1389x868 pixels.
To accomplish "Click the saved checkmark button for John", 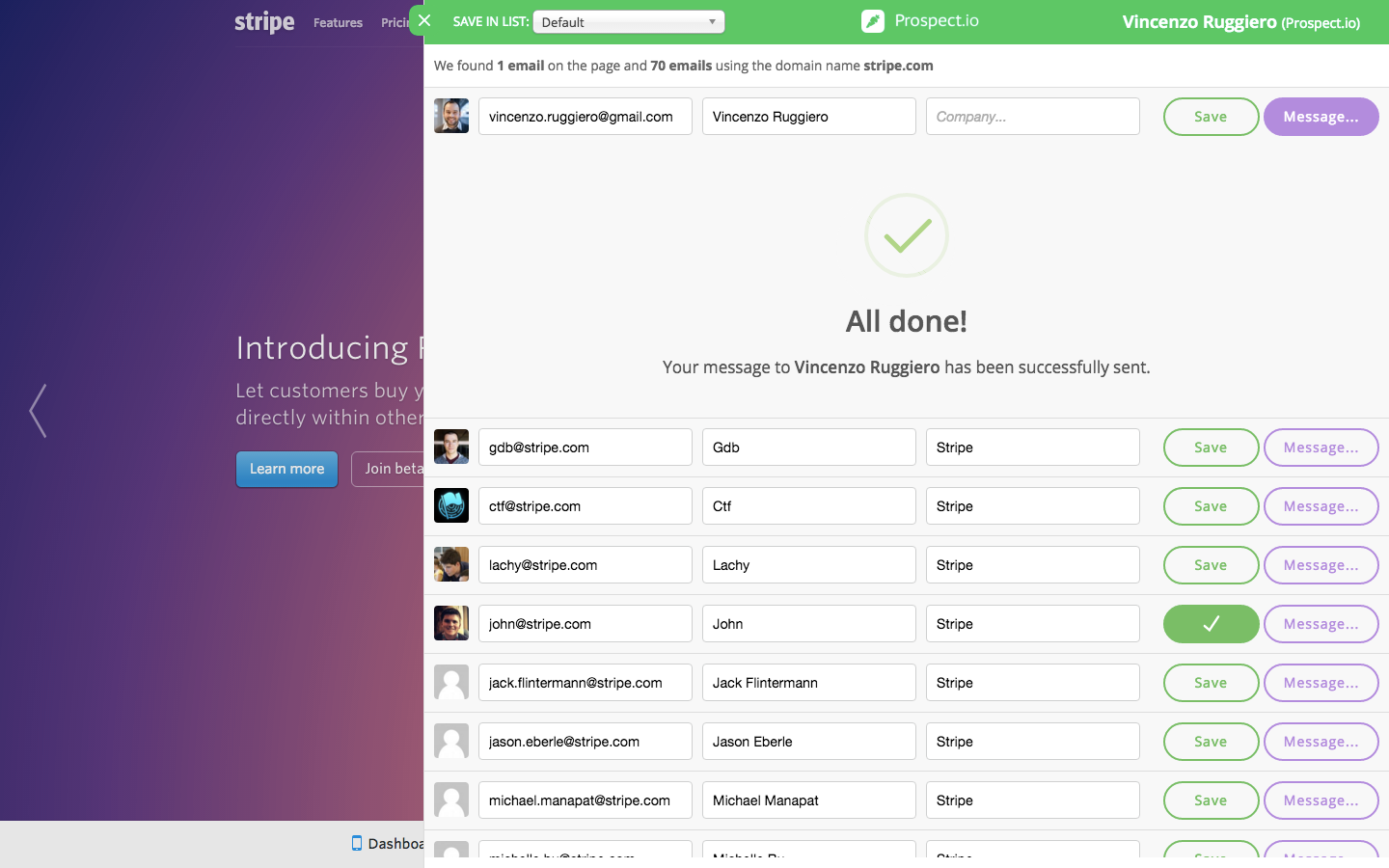I will pos(1211,624).
